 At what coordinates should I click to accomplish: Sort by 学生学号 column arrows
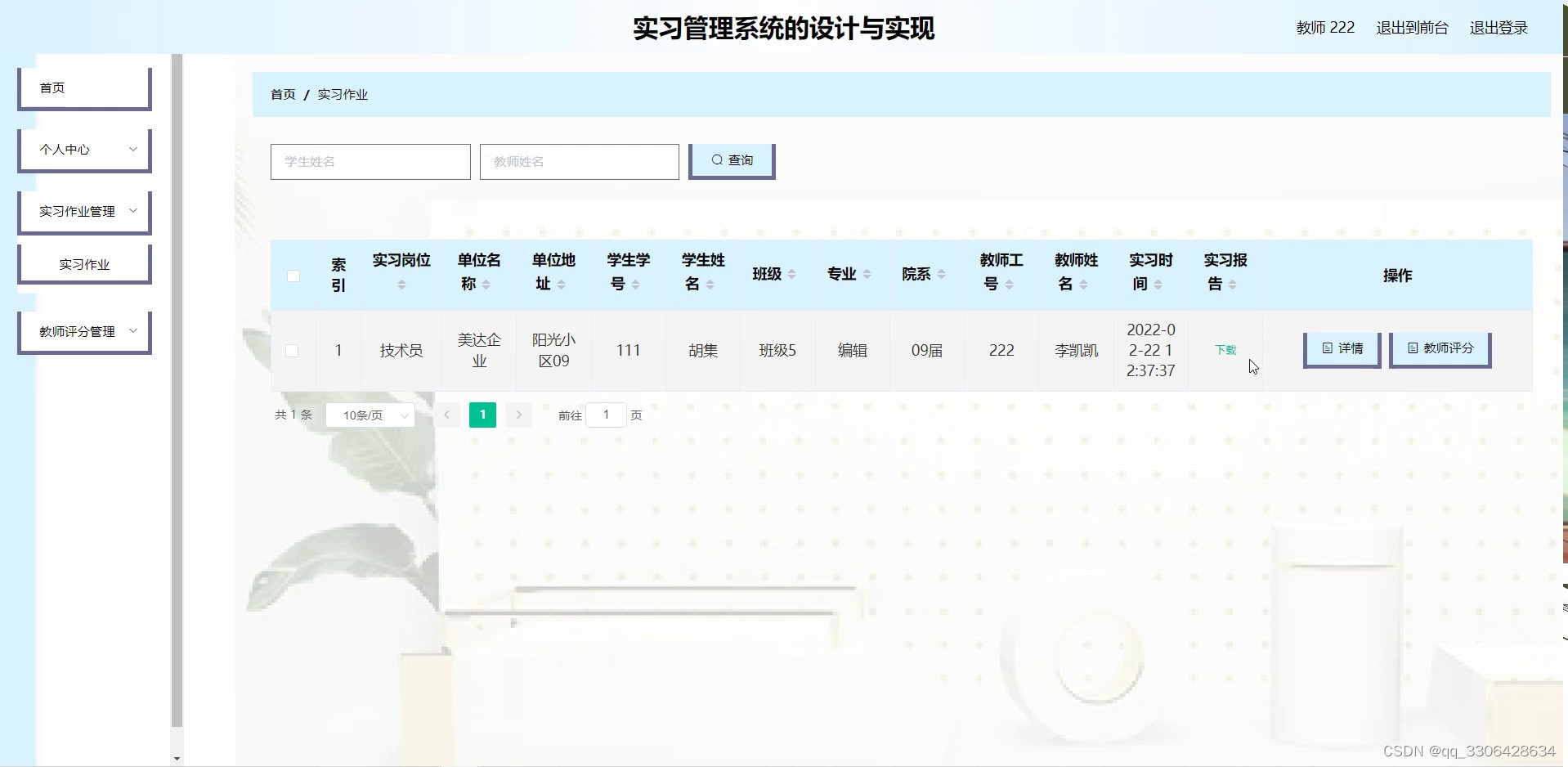pyautogui.click(x=635, y=285)
